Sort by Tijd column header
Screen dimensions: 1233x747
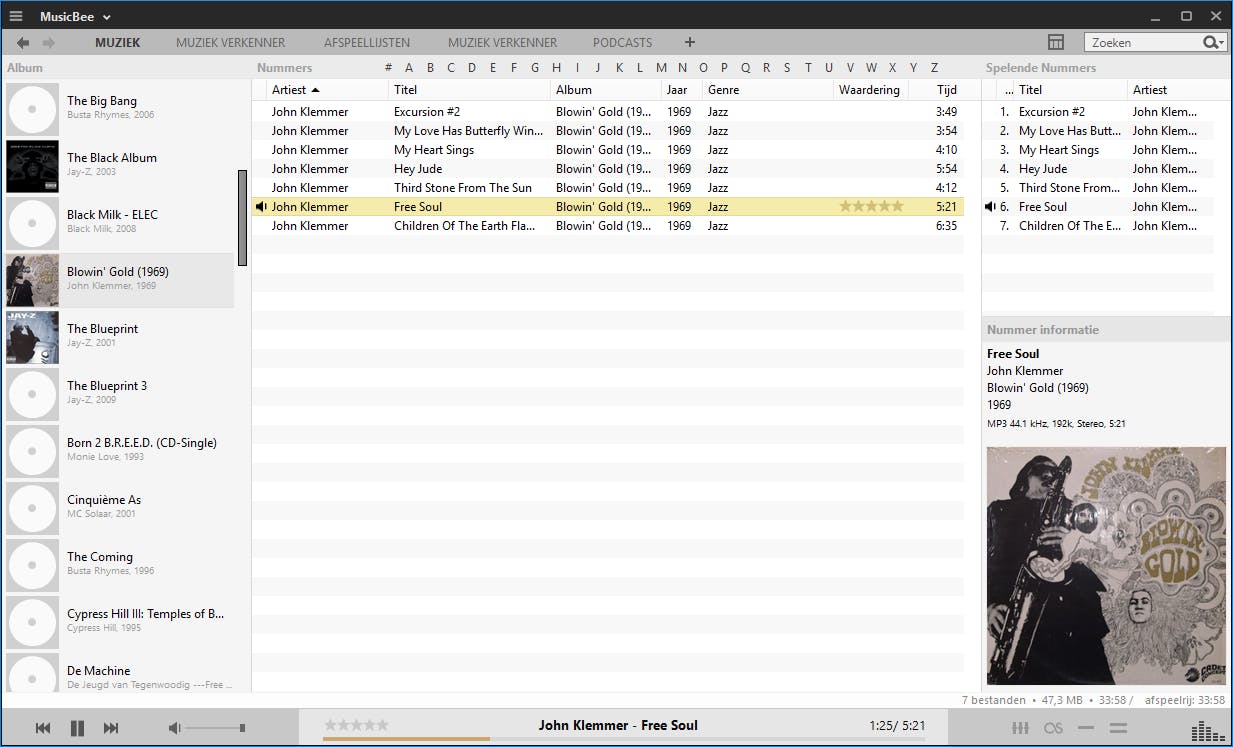[937, 90]
